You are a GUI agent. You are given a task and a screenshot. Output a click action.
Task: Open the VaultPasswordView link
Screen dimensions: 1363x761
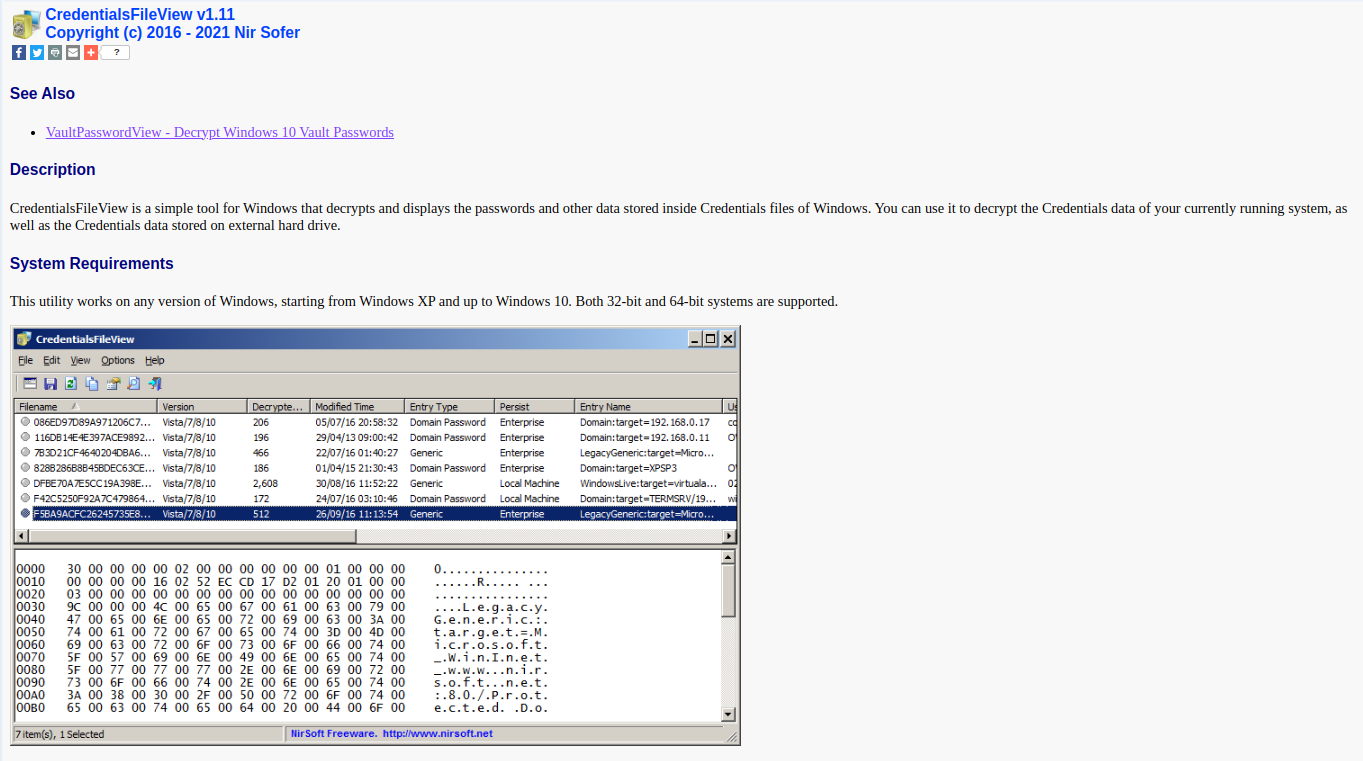[x=220, y=132]
